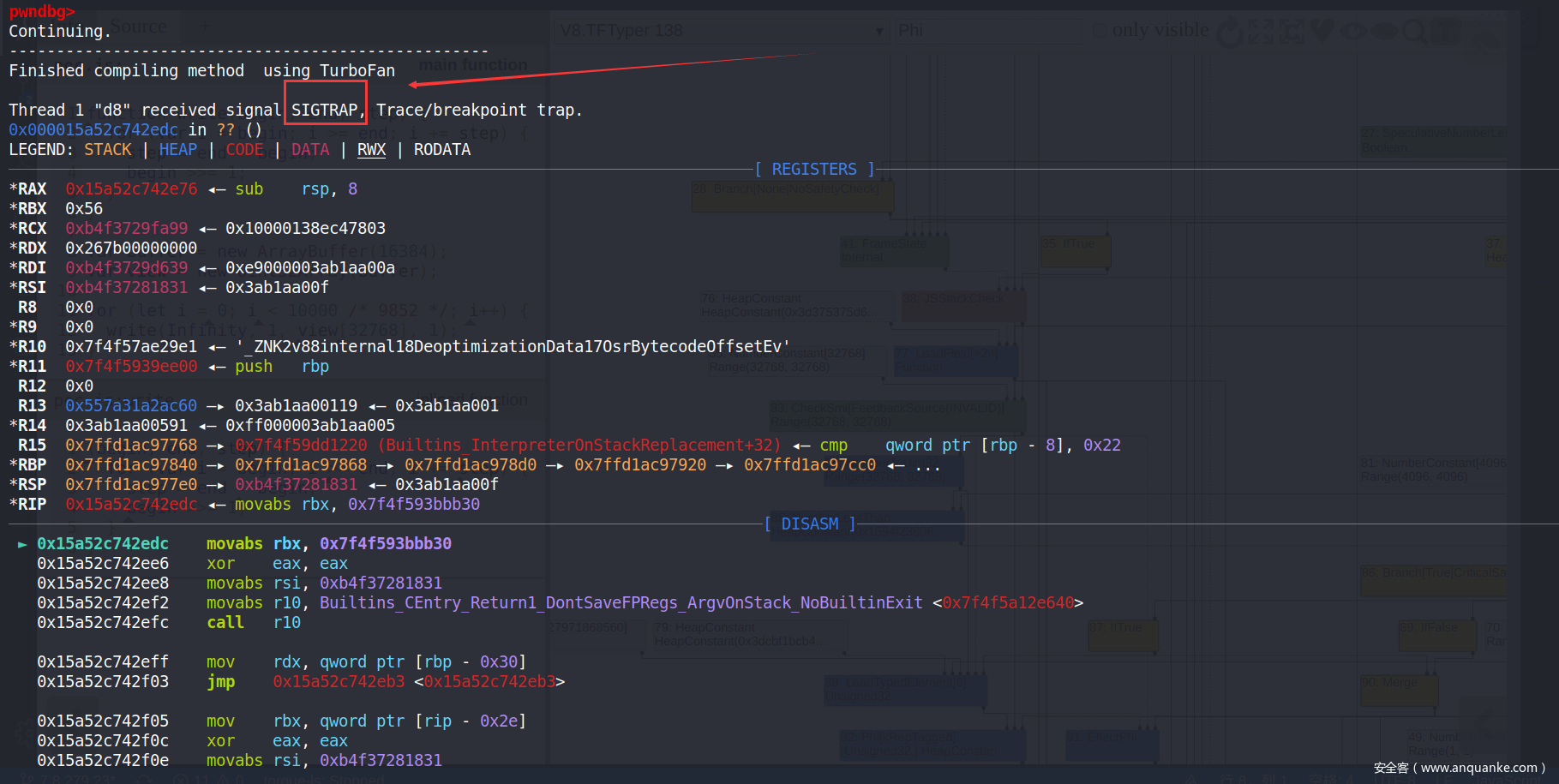Click the current instruction arrow marker in DISASM
Screen dimensions: 1559x784
(22, 544)
